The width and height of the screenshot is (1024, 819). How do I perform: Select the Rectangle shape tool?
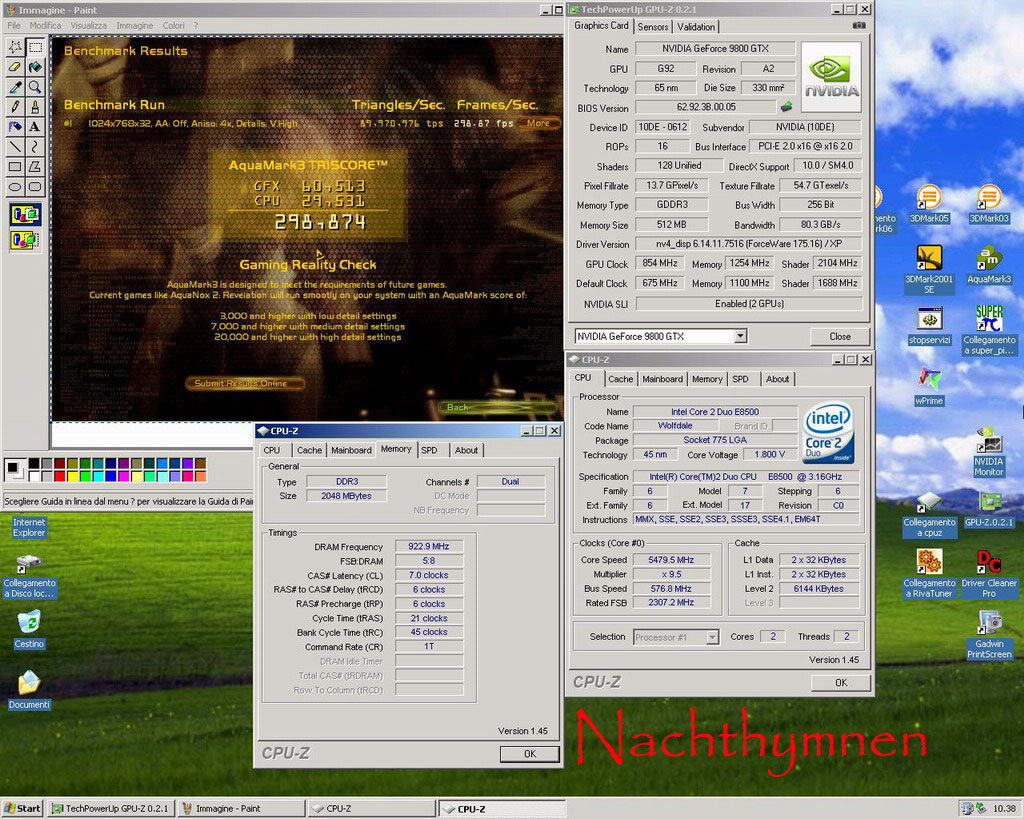click(x=14, y=167)
